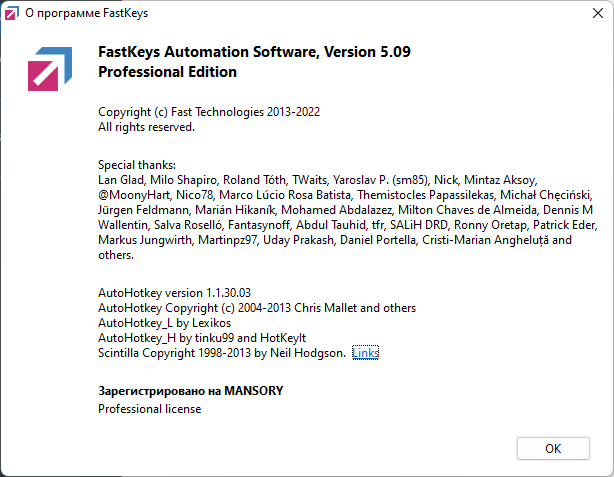Click the "AutoHotkey_L by Lexikos" line
The image size is (614, 477).
click(x=164, y=323)
